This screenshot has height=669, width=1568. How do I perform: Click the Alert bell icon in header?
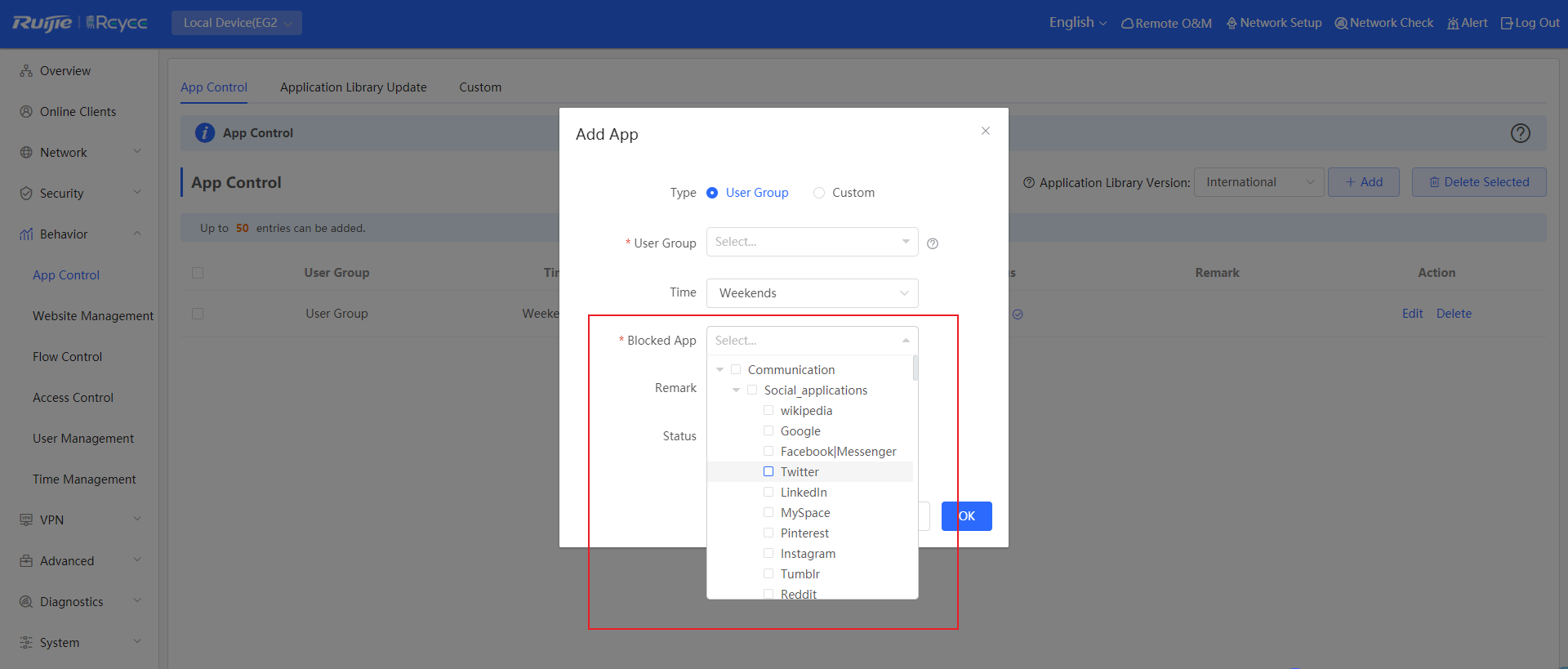pos(1453,23)
